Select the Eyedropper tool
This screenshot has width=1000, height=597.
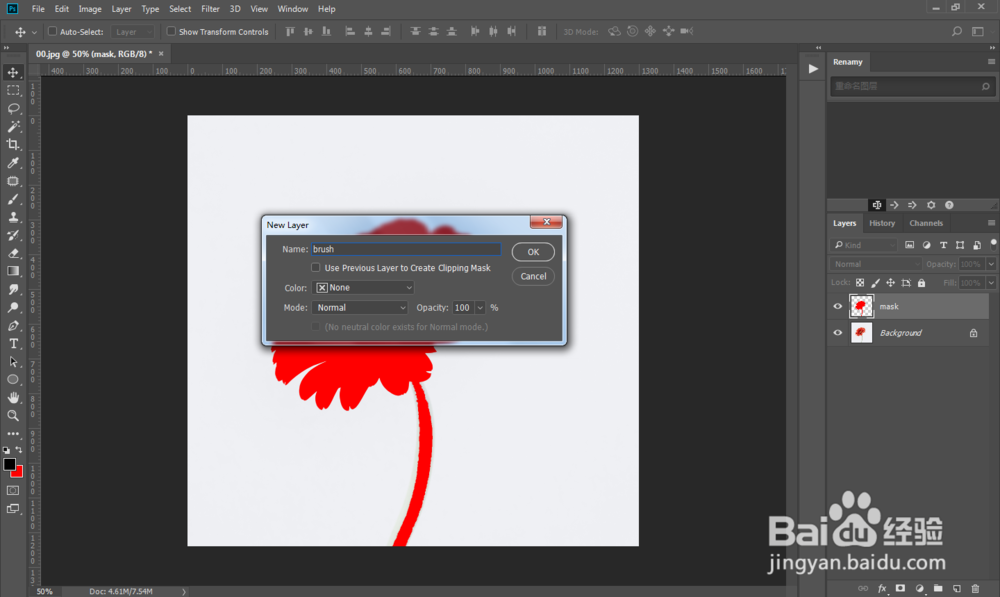(13, 163)
